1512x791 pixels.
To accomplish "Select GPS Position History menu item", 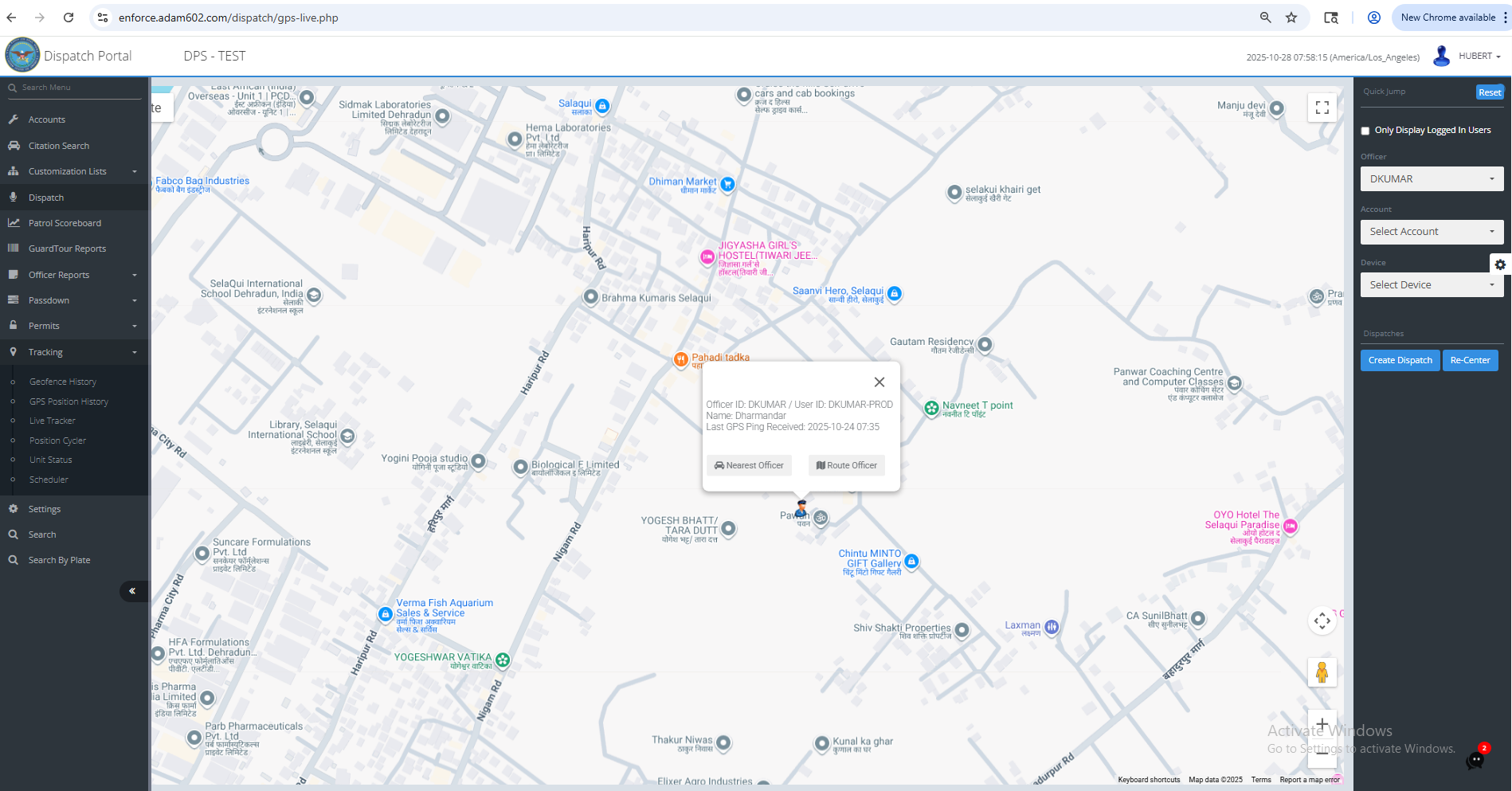I will click(69, 401).
